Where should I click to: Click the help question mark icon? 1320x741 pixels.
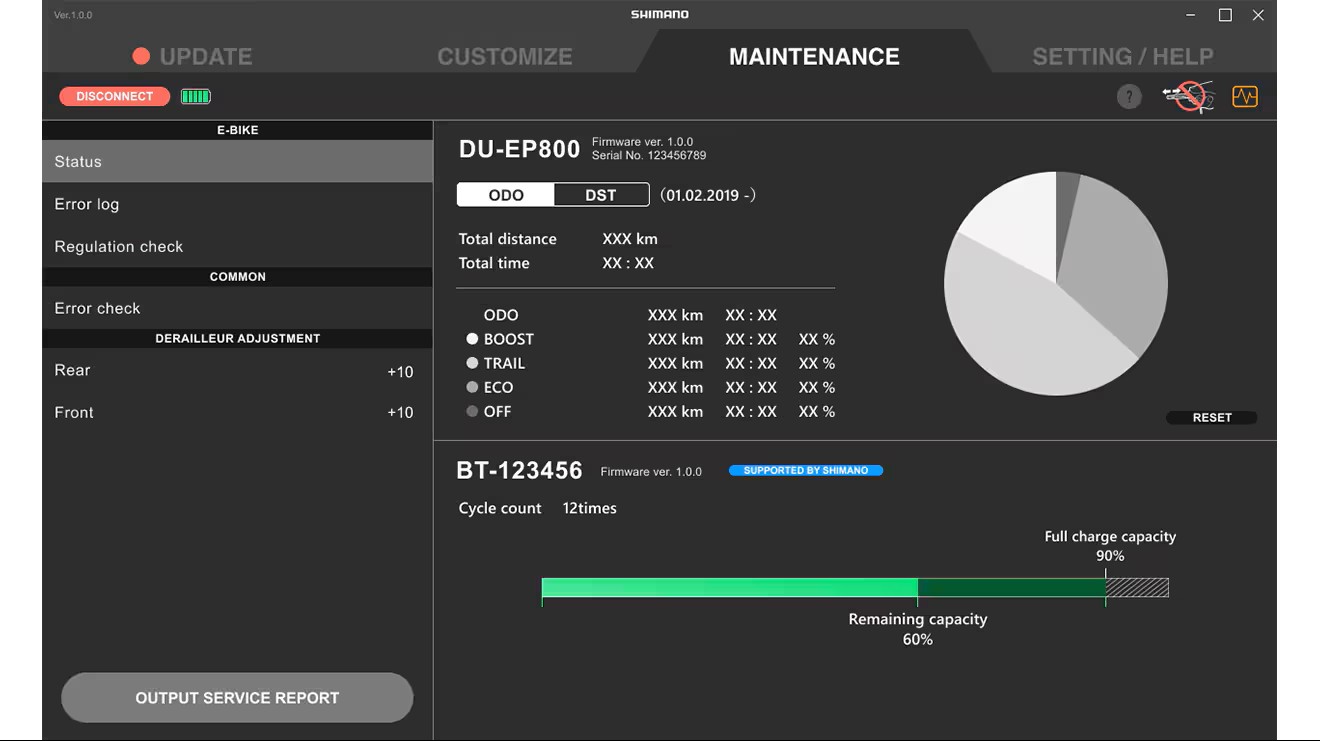1129,97
